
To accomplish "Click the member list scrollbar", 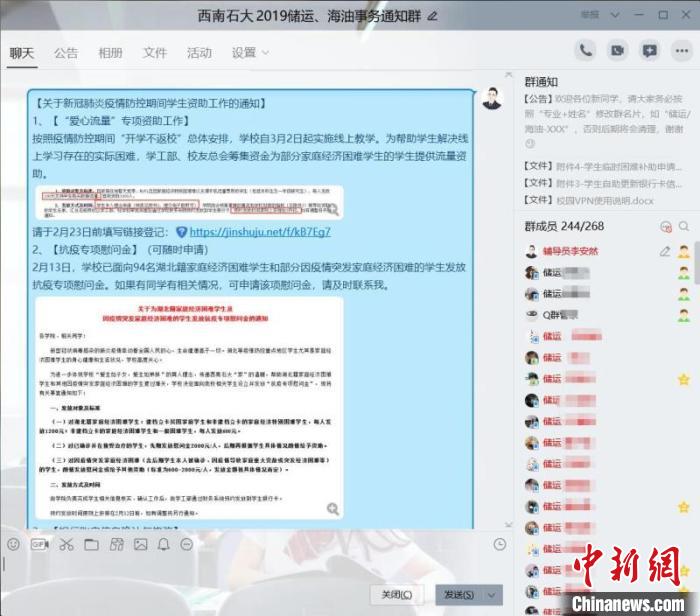I will (x=697, y=263).
